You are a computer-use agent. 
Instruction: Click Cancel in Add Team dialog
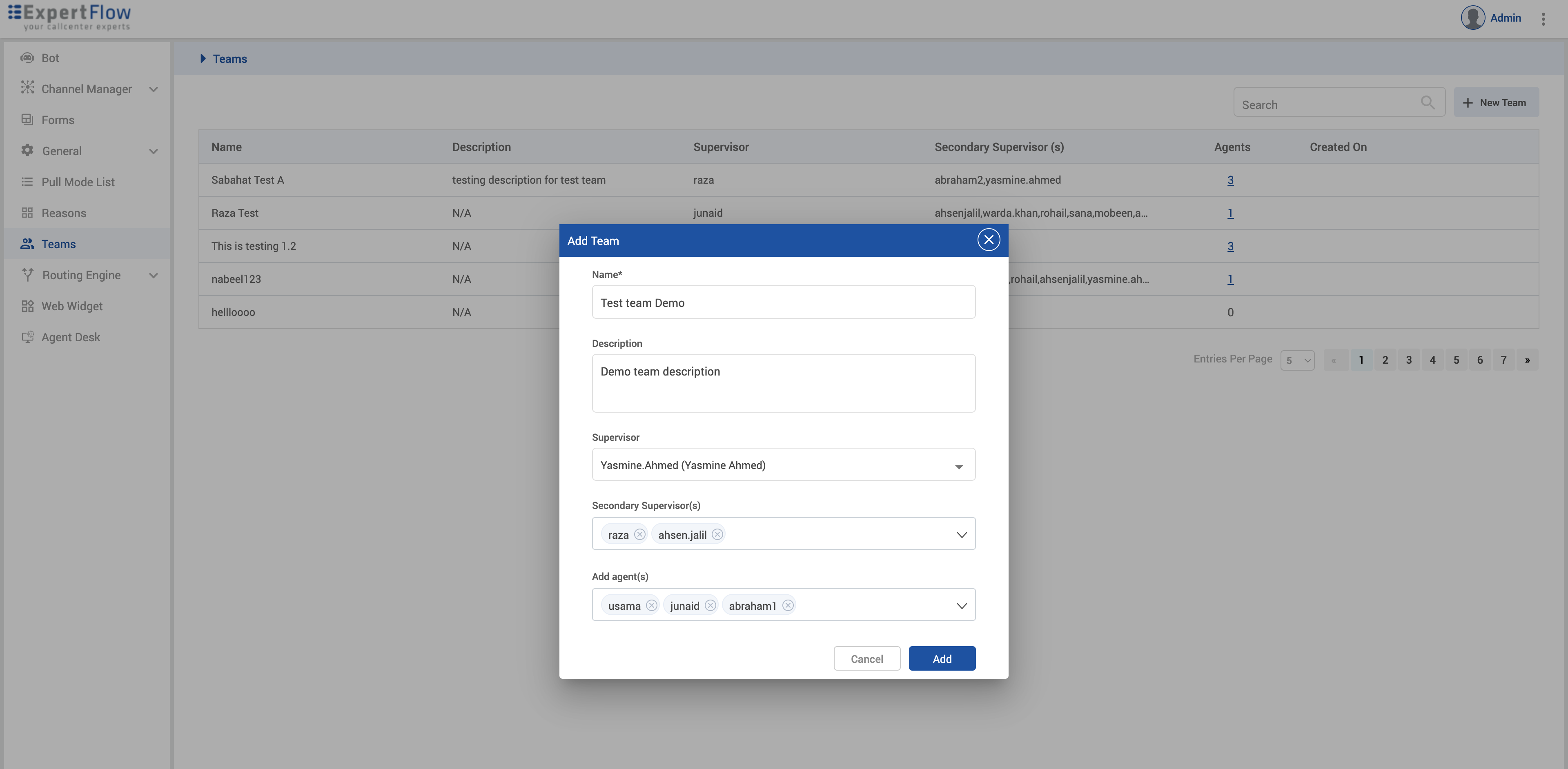[866, 659]
